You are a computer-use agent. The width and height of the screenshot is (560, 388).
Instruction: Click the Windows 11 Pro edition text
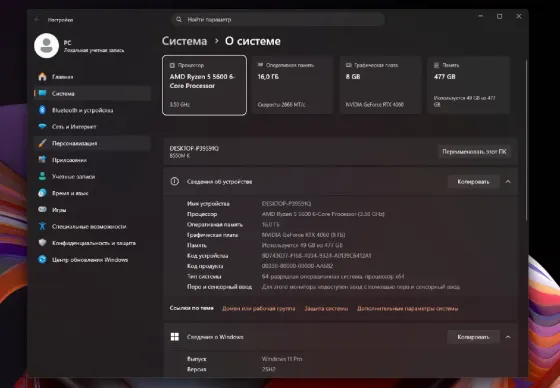point(282,358)
